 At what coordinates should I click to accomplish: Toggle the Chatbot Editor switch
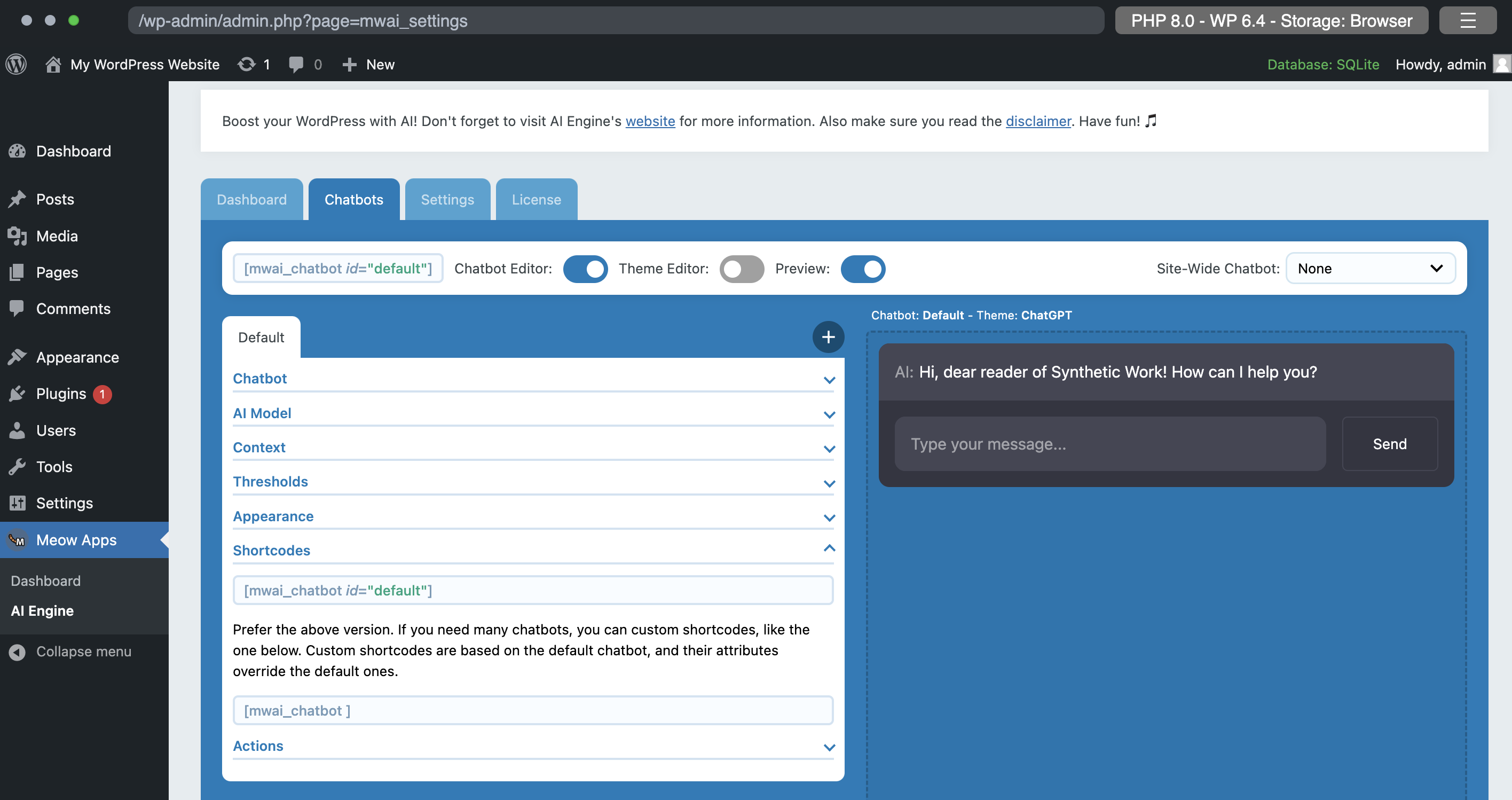coord(585,269)
